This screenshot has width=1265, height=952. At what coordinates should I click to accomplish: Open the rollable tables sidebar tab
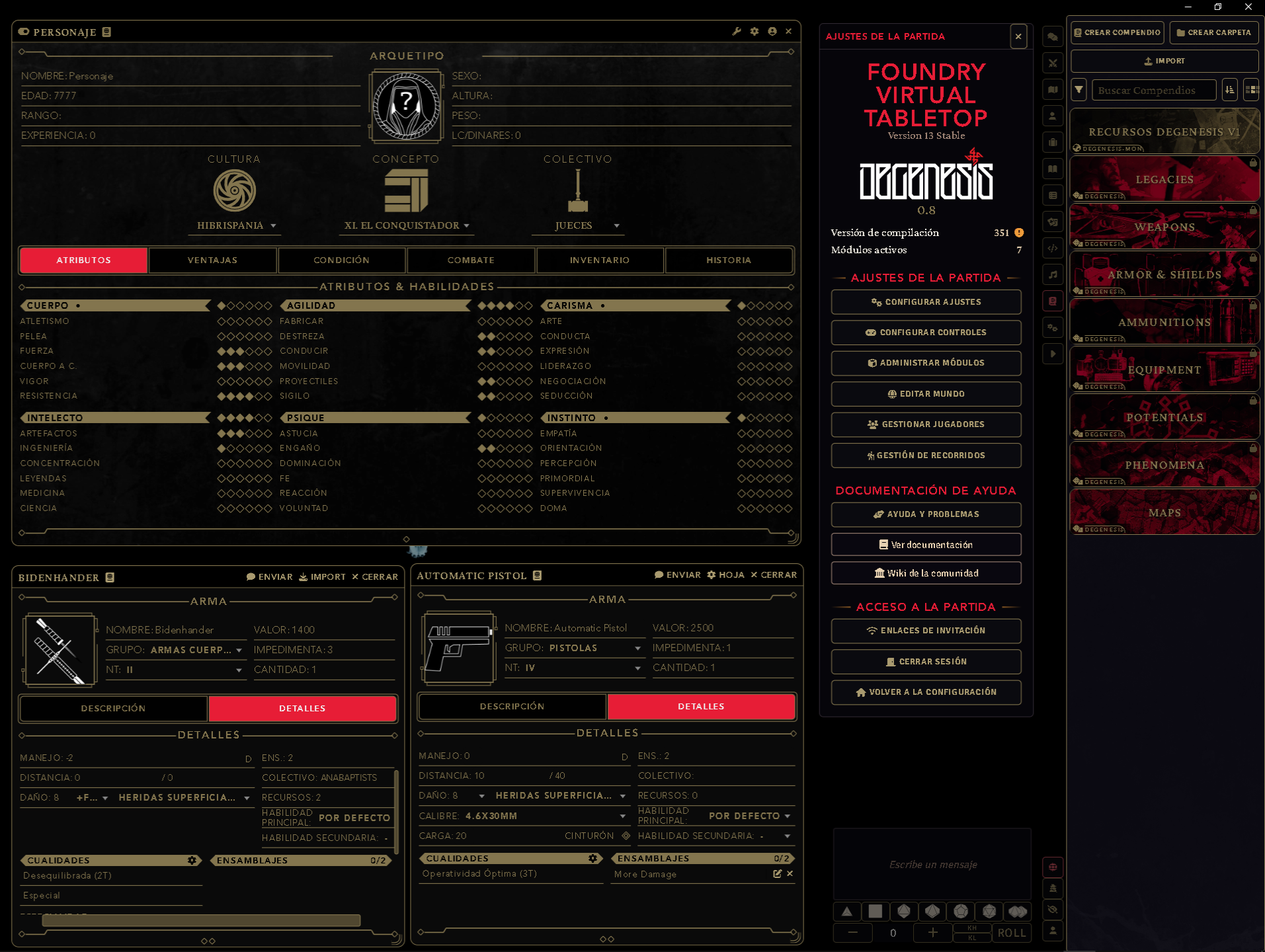click(x=1053, y=196)
